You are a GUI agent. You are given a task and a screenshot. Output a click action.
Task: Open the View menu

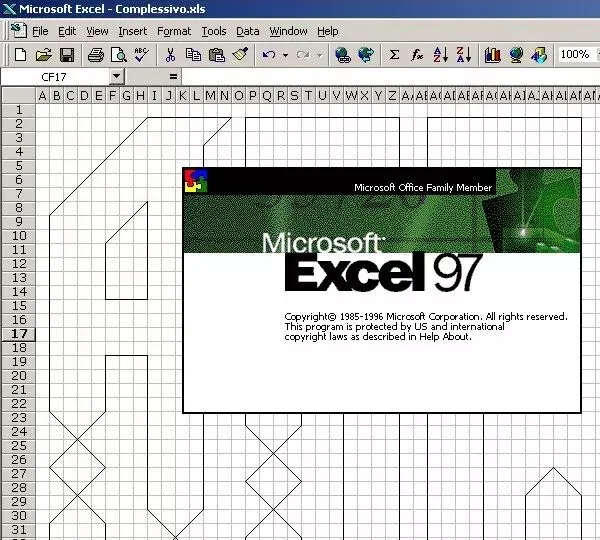point(97,31)
